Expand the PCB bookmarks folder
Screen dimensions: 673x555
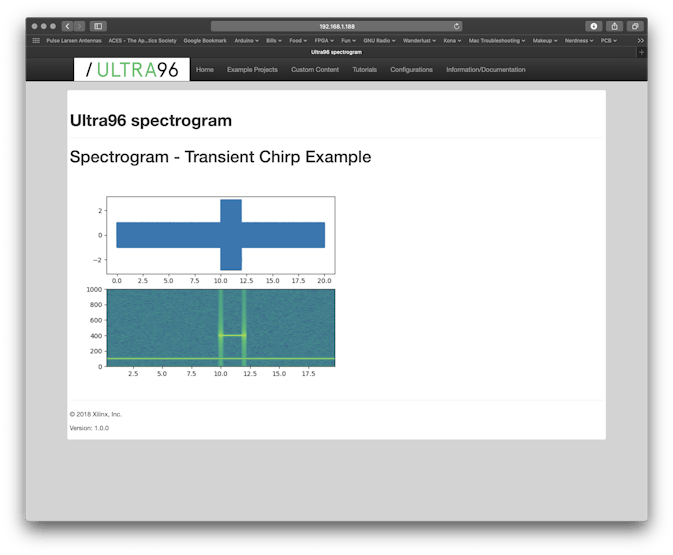click(x=609, y=40)
